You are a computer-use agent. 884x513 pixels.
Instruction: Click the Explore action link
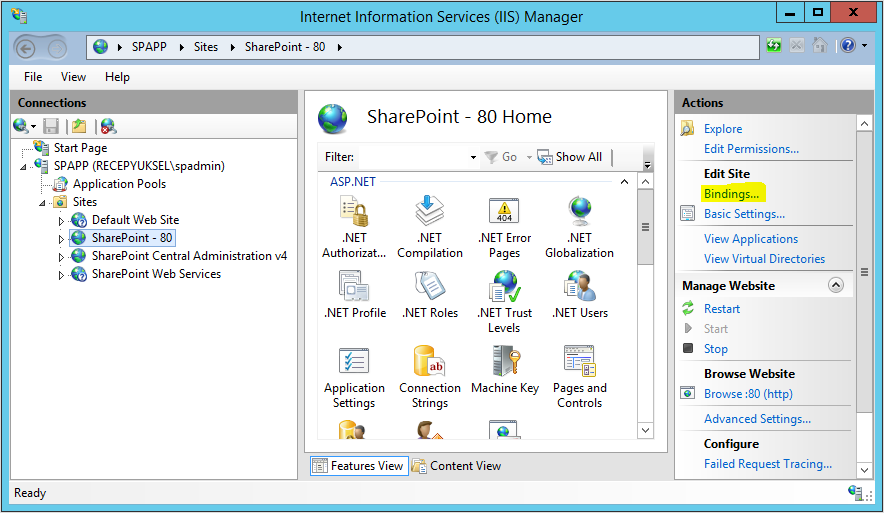[723, 129]
